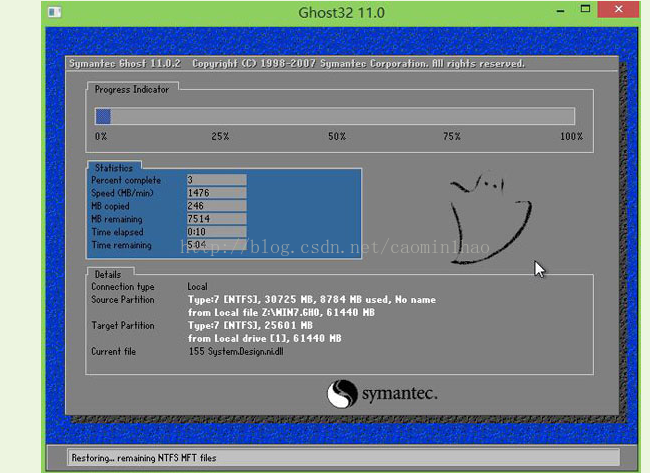Click the Ghost32 11.0 title text
Viewport: 650px width, 473px height.
(341, 12)
